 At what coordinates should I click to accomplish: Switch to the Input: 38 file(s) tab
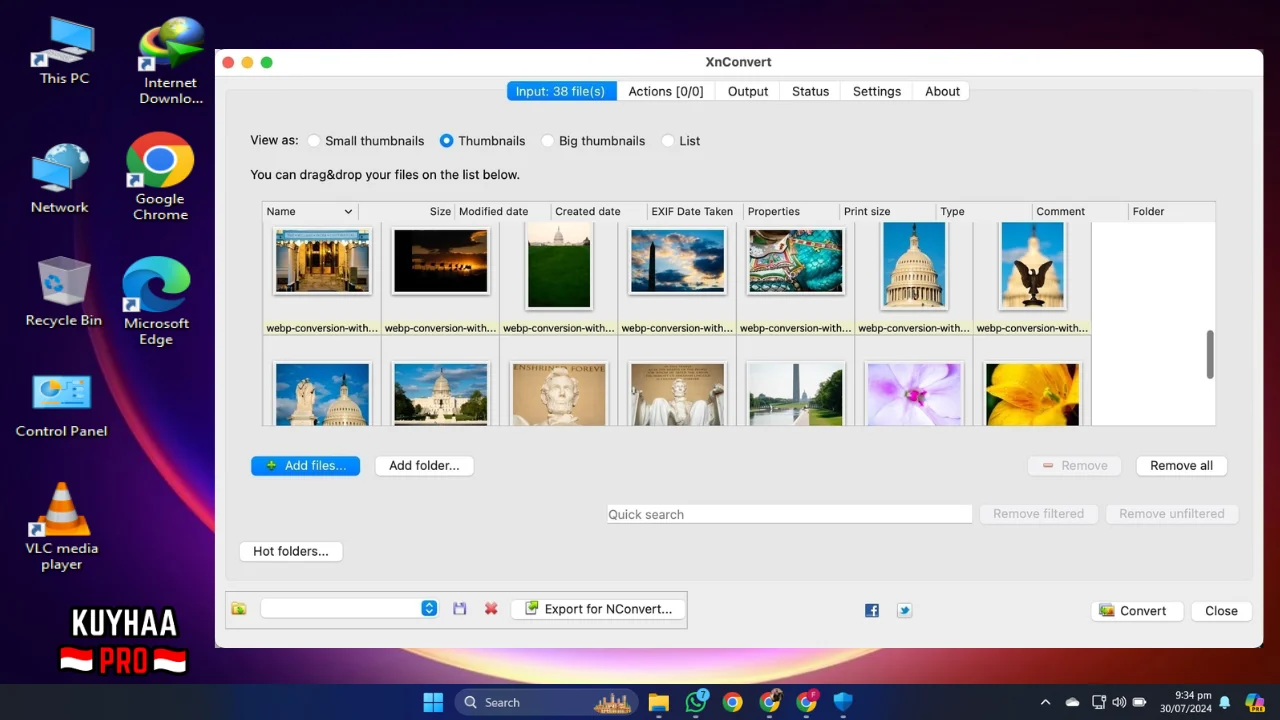(x=561, y=91)
